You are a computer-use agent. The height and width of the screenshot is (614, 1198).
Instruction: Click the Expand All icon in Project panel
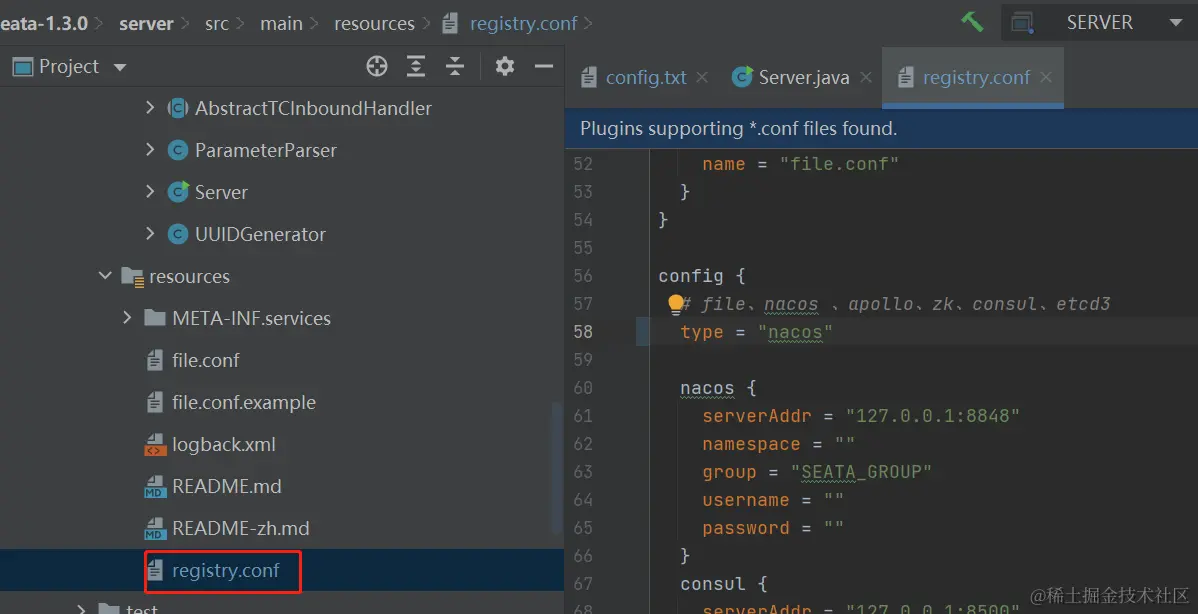(x=416, y=66)
